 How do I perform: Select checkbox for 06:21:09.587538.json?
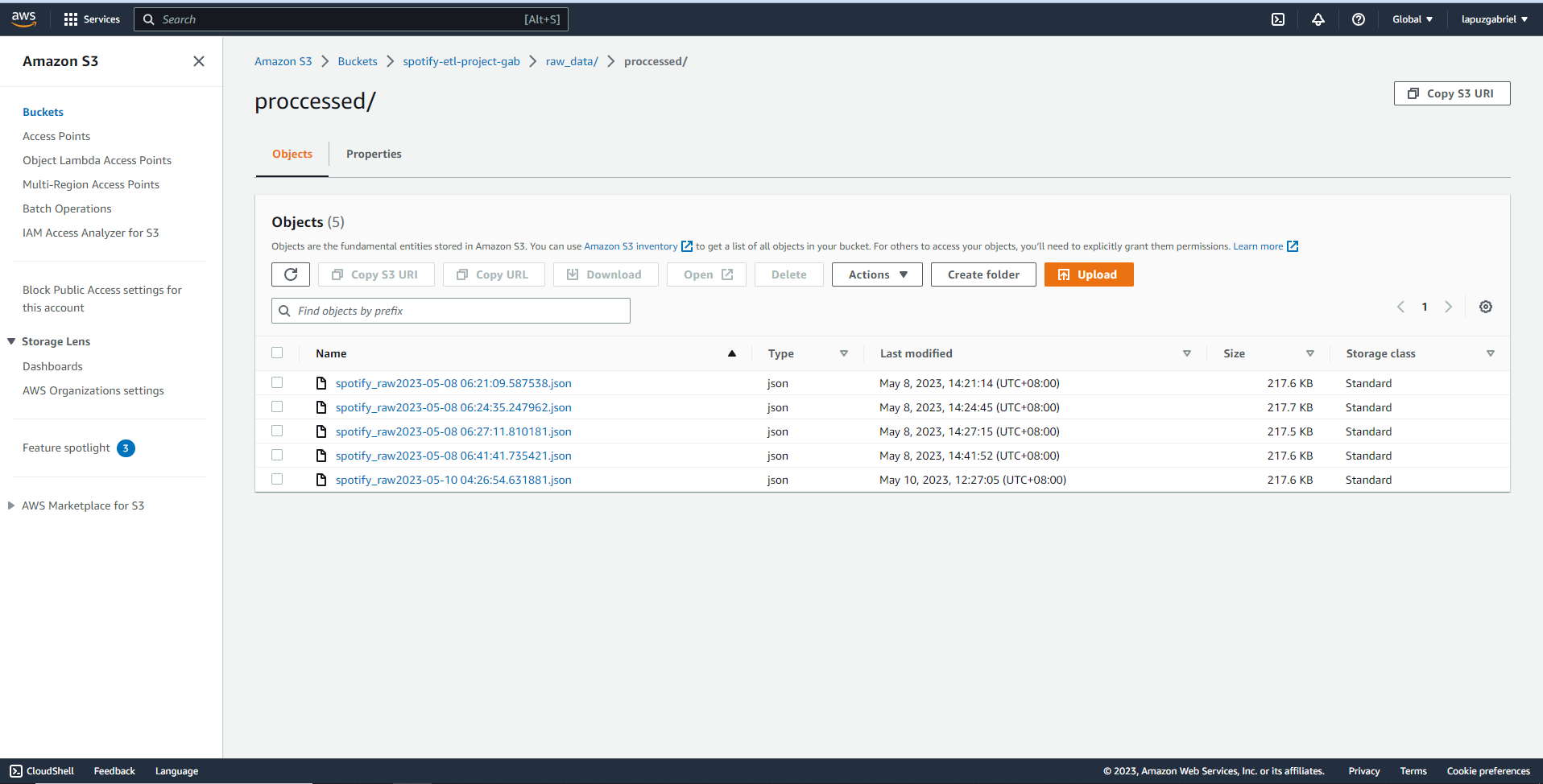(277, 382)
